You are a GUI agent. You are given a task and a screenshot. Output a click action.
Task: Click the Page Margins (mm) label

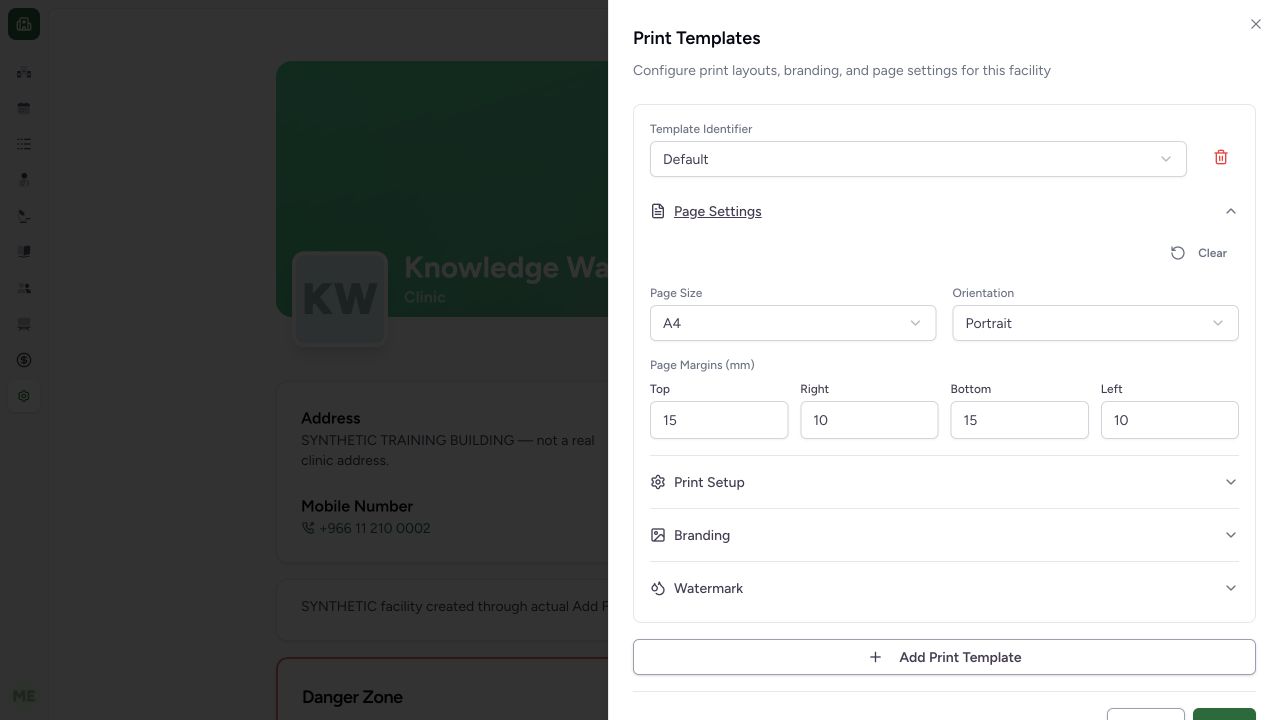pyautogui.click(x=702, y=365)
